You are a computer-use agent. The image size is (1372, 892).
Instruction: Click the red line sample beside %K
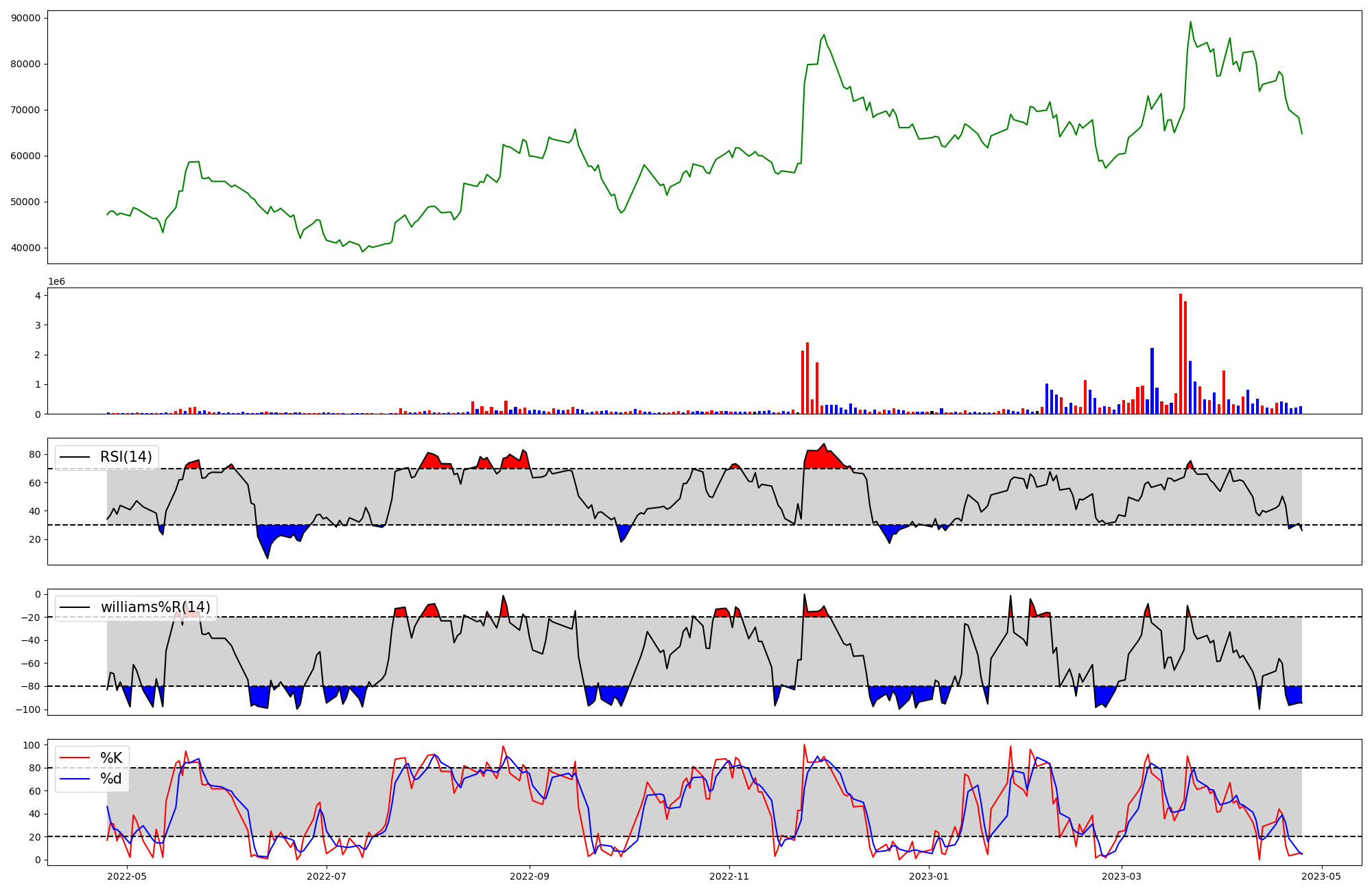[75, 758]
